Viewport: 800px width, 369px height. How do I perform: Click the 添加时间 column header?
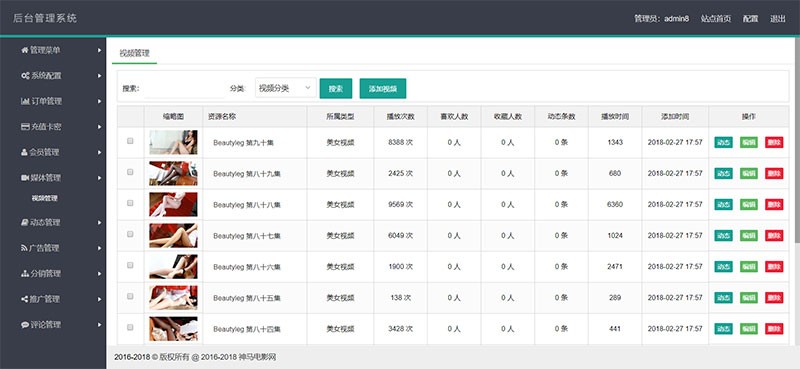(675, 116)
